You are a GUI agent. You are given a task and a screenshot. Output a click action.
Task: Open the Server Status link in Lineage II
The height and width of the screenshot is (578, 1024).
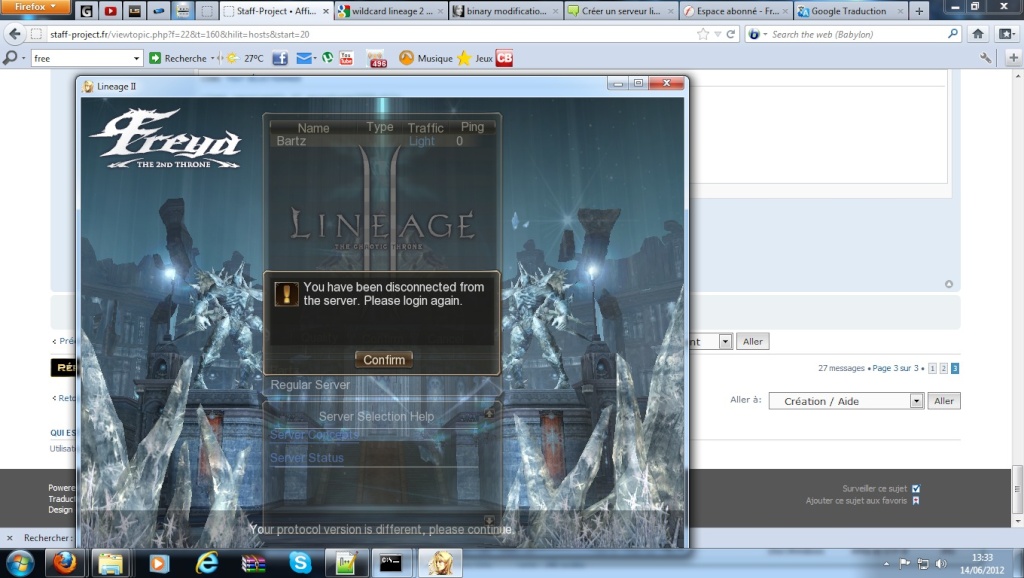[307, 458]
